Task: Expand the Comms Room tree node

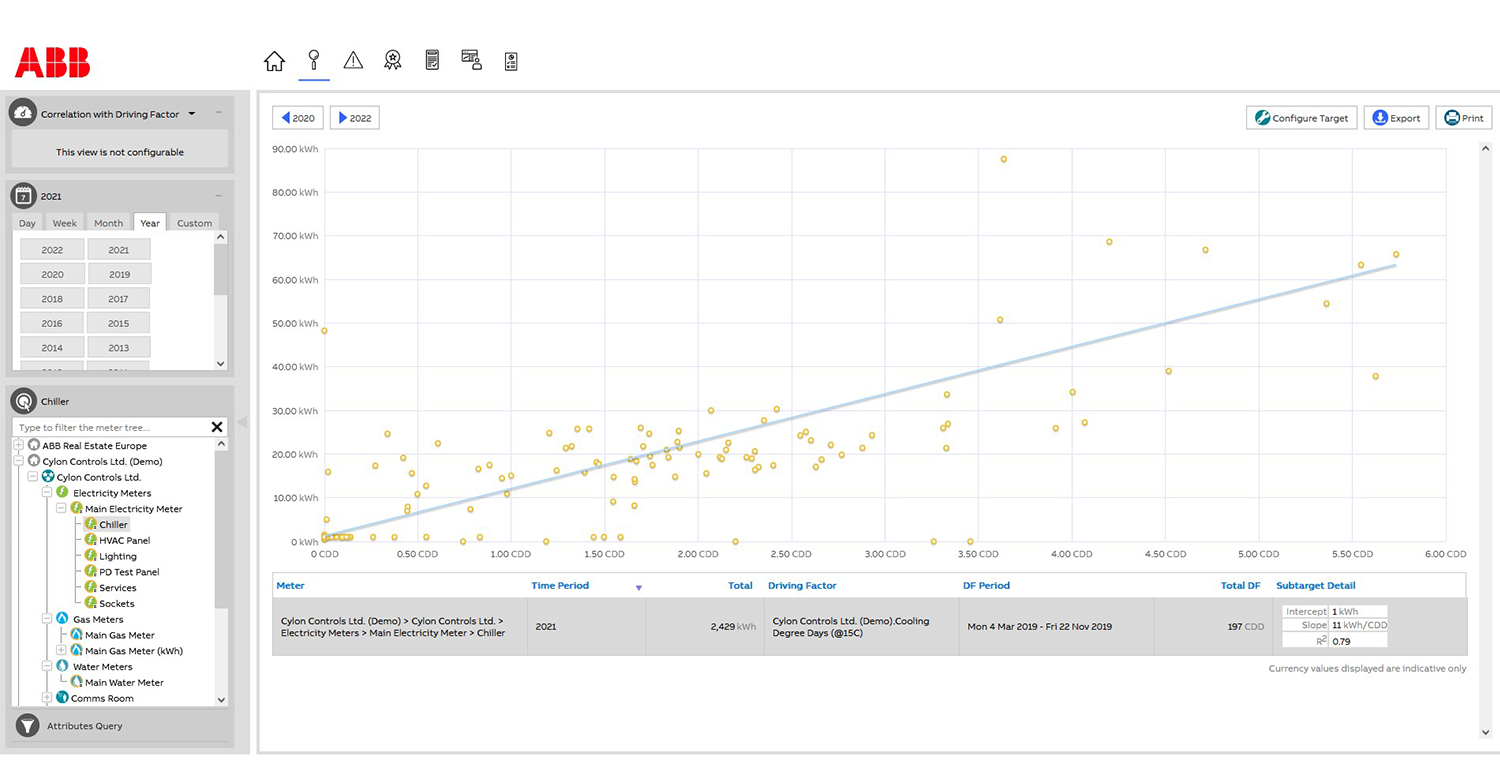Action: tap(47, 698)
